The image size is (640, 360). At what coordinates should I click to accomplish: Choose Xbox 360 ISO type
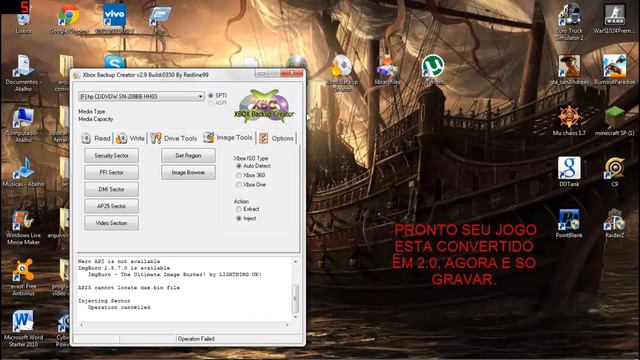[239, 176]
